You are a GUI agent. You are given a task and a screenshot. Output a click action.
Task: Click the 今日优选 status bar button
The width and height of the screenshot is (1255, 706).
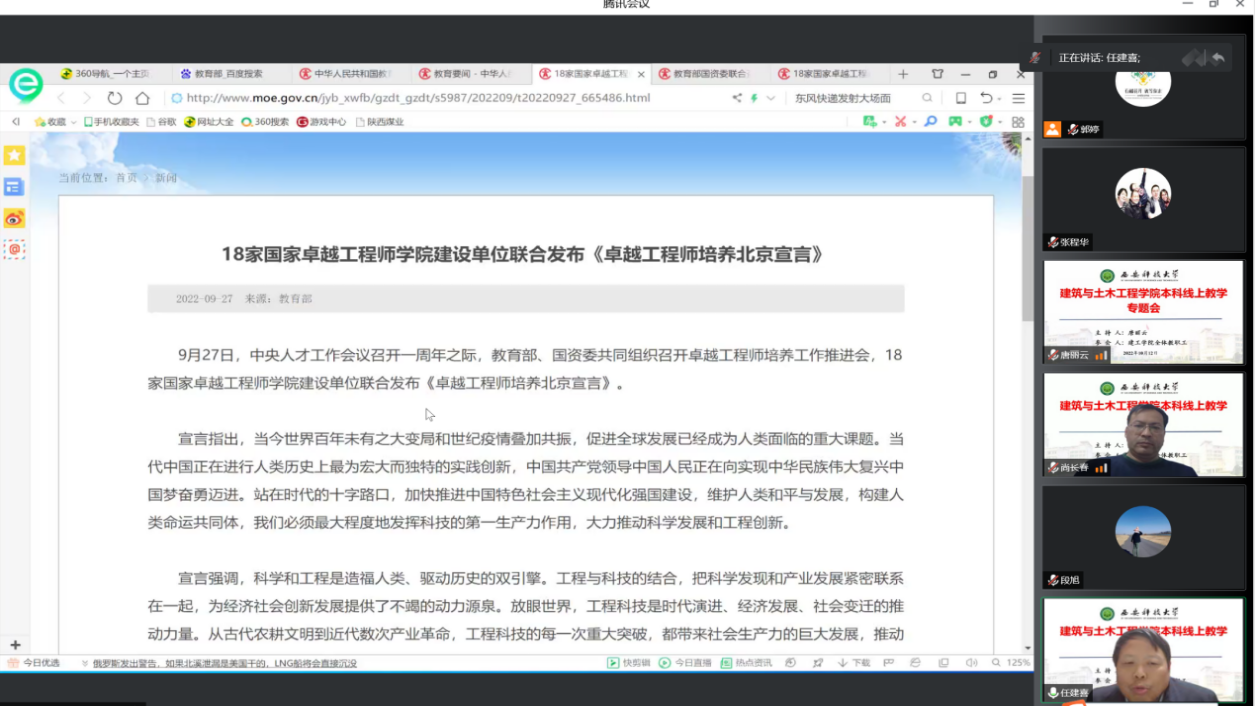[x=34, y=663]
